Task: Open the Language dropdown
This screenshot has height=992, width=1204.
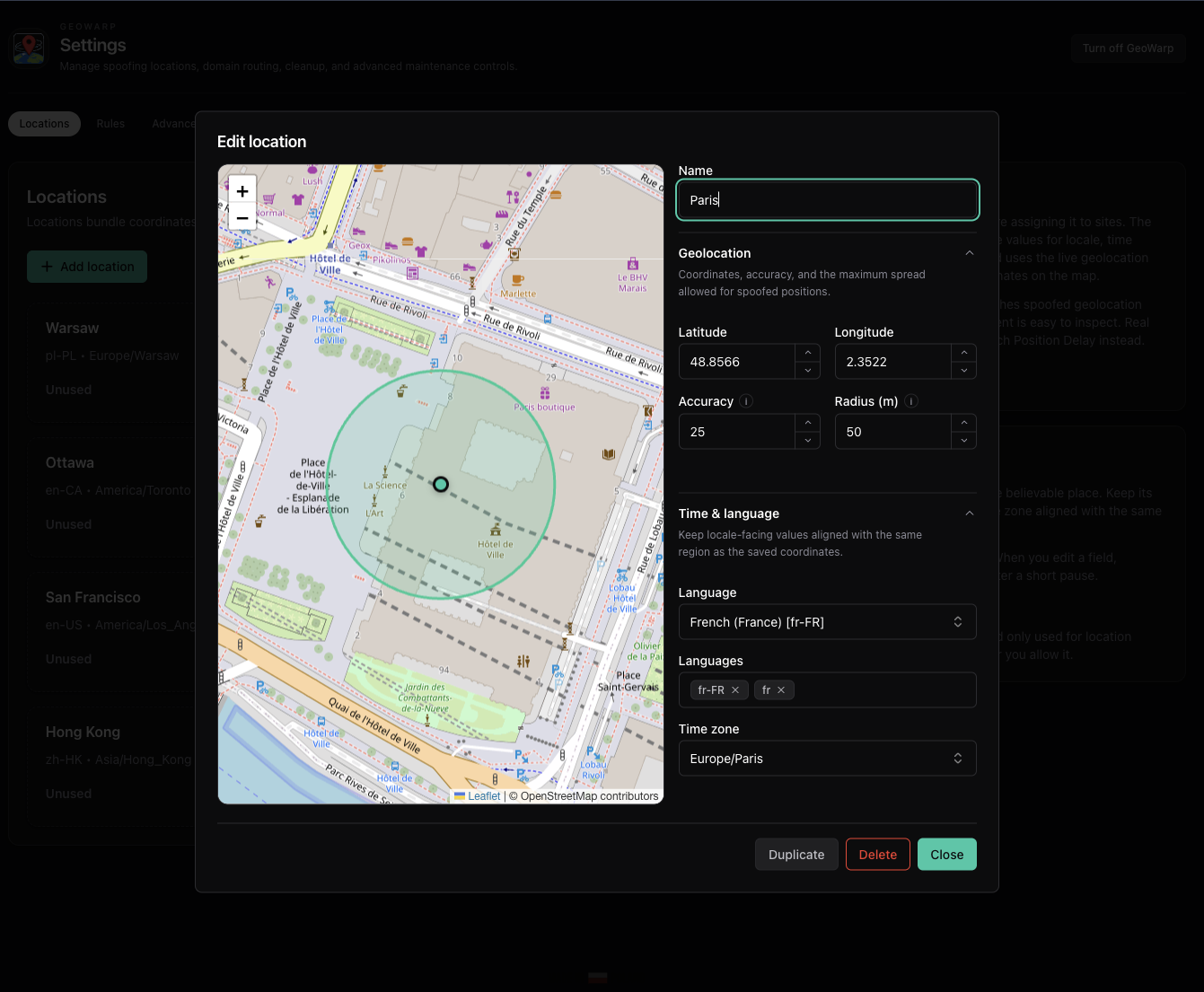Action: coord(827,621)
